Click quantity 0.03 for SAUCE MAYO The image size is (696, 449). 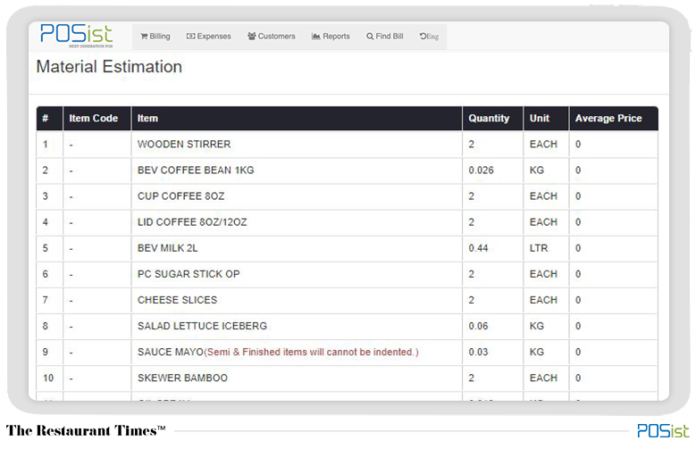[478, 352]
